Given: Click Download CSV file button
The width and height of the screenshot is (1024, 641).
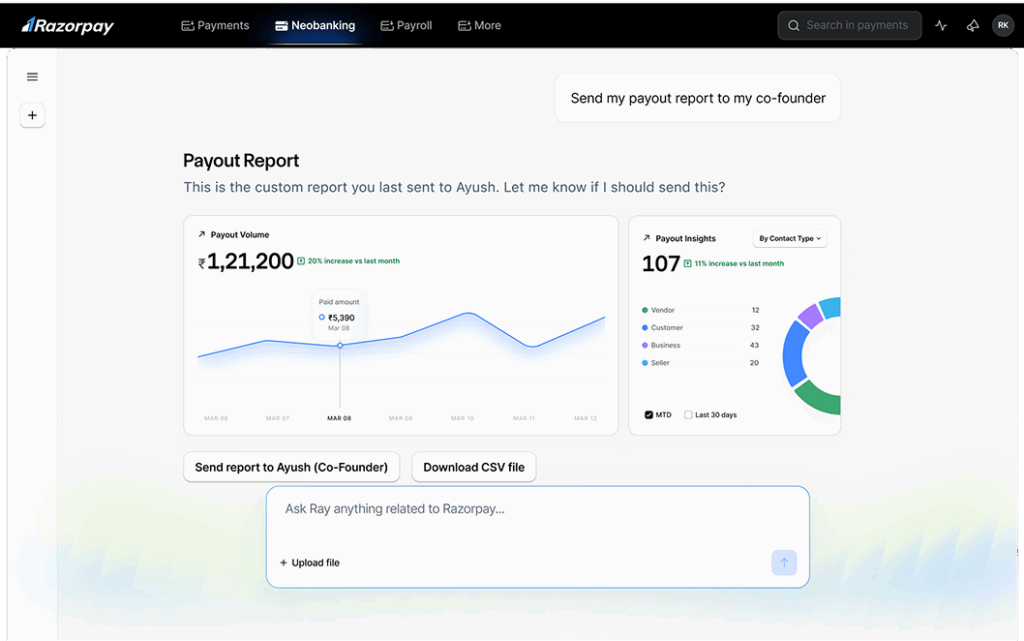Looking at the screenshot, I should [473, 467].
